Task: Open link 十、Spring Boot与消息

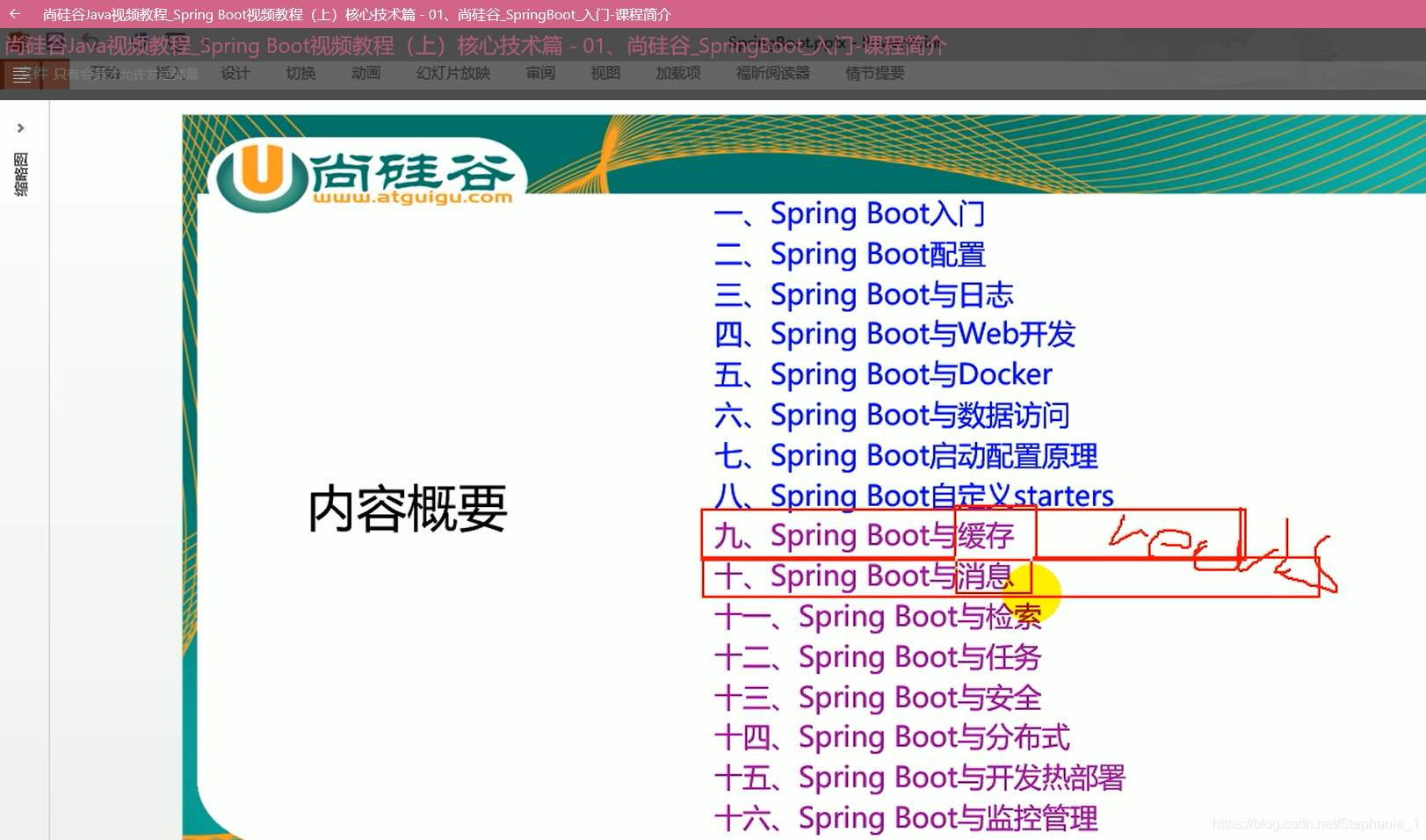Action: [x=864, y=576]
